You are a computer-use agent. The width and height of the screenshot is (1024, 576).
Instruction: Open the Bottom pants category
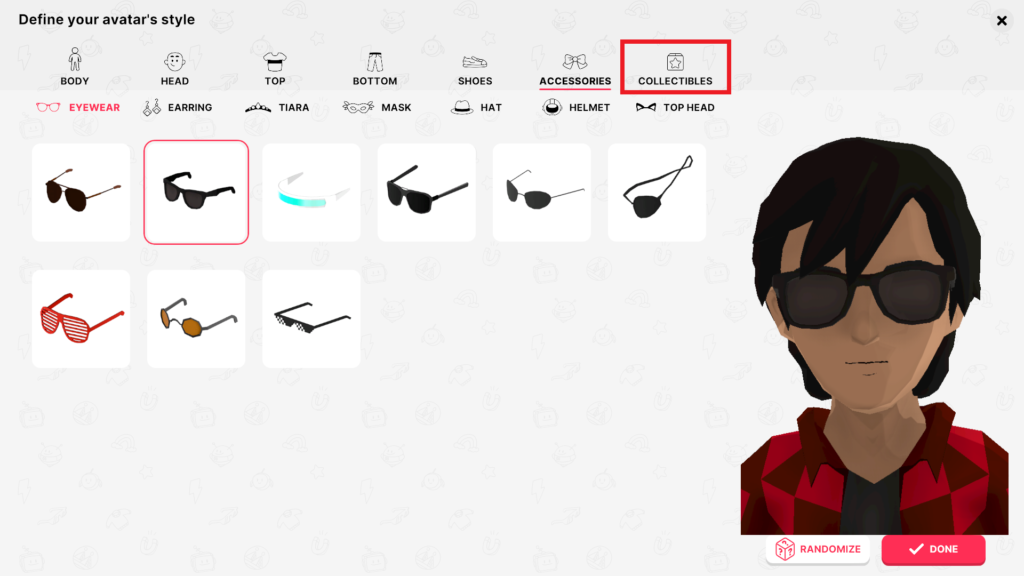point(375,68)
